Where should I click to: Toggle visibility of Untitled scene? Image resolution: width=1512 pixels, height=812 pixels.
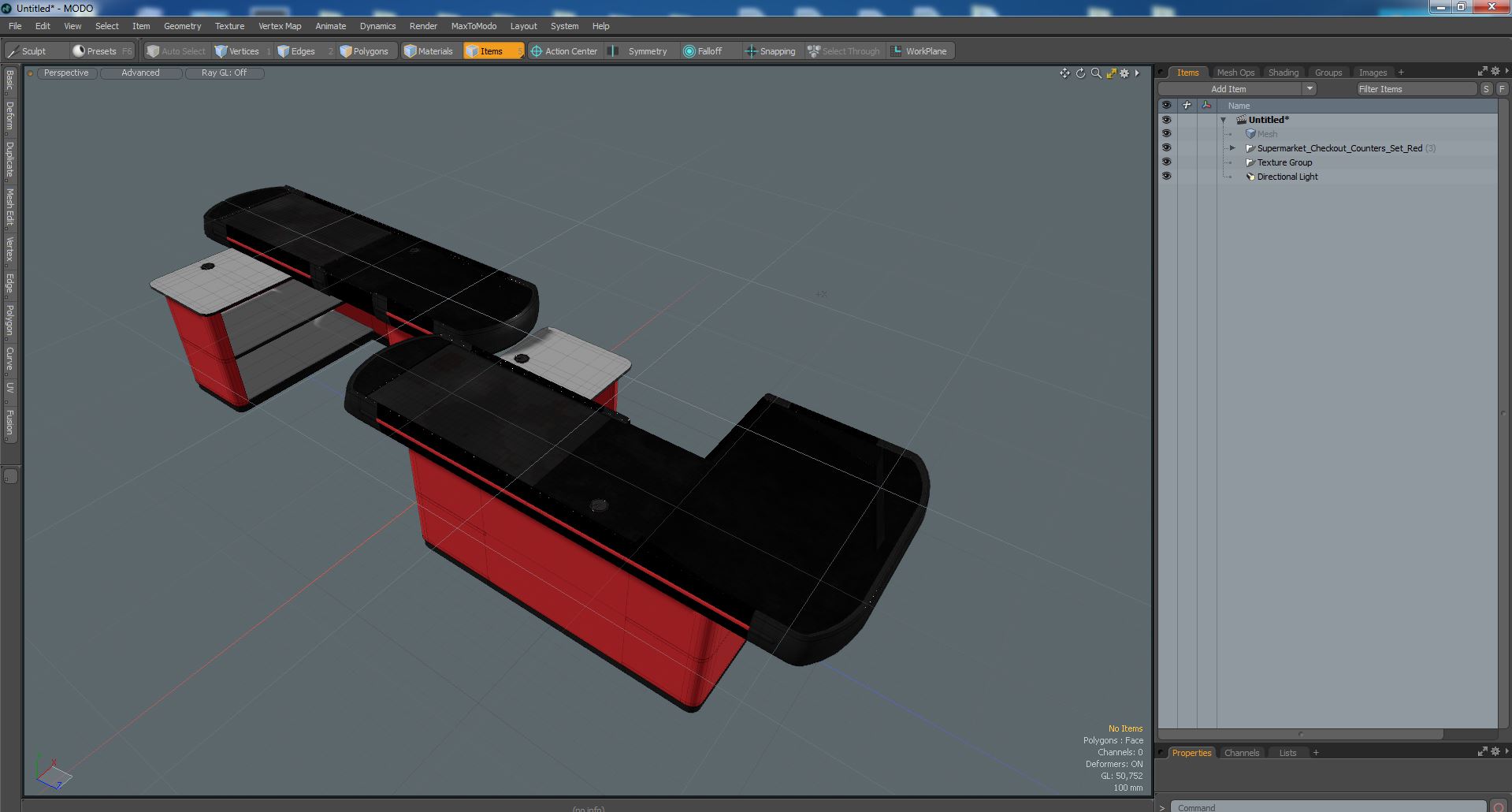pos(1166,120)
